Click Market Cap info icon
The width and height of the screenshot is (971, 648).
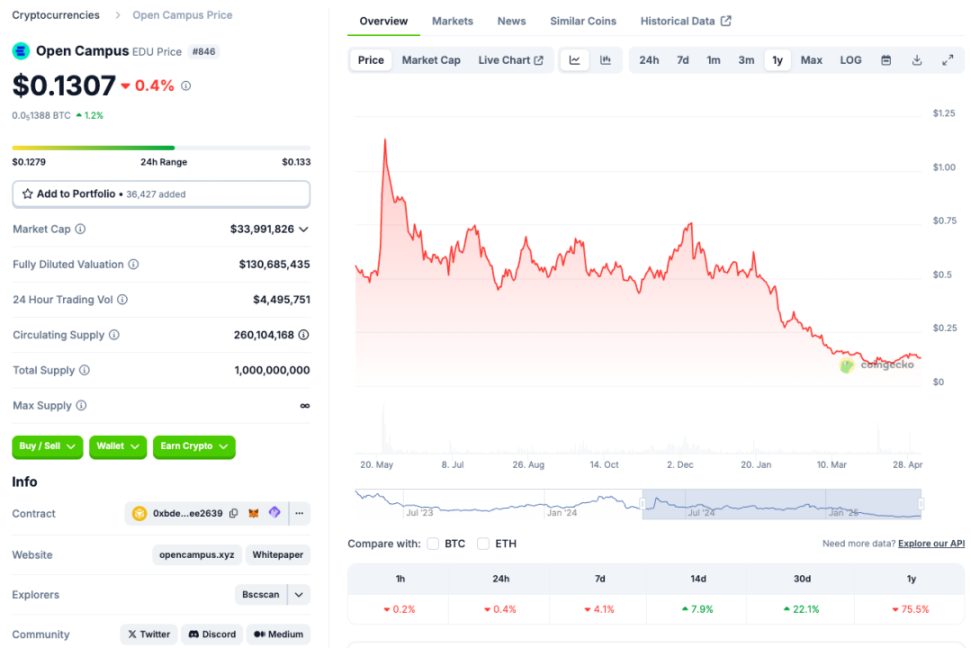pyautogui.click(x=81, y=229)
